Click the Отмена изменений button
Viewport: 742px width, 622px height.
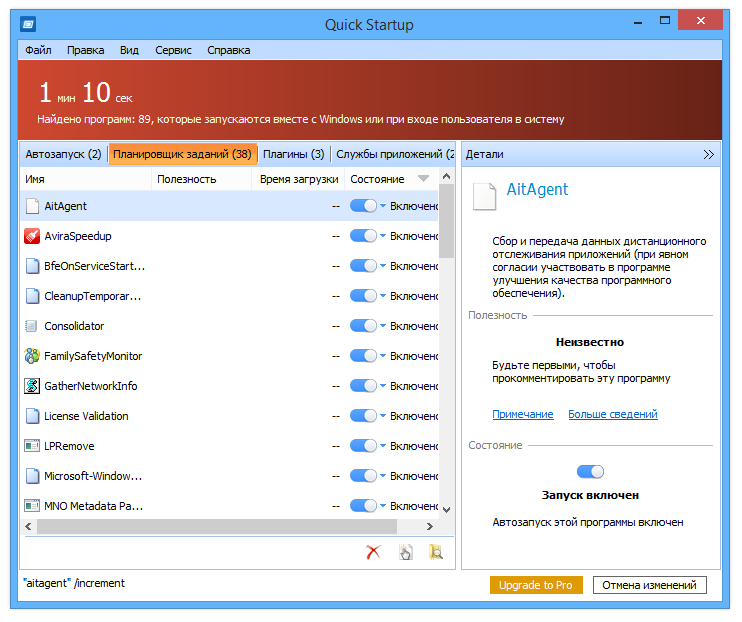(649, 585)
